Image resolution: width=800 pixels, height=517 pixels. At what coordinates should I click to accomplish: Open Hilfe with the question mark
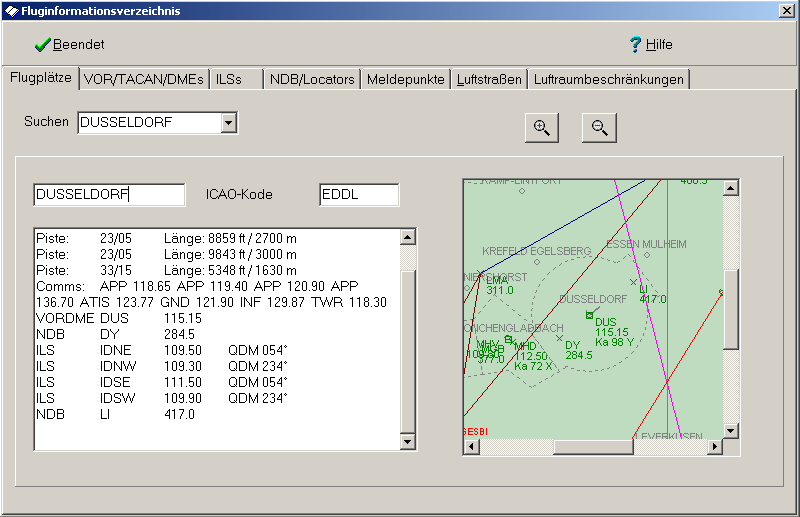(651, 45)
